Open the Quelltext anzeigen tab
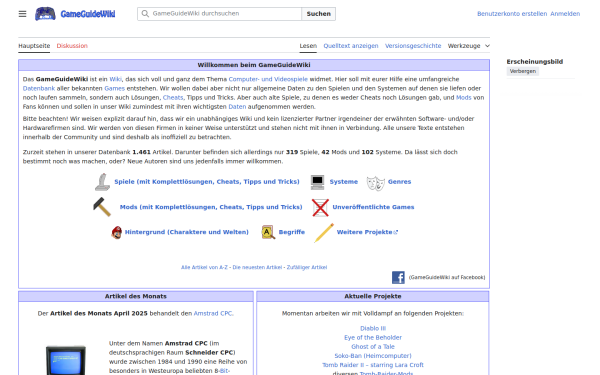Screen dimensions: 600x375 (x=351, y=46)
